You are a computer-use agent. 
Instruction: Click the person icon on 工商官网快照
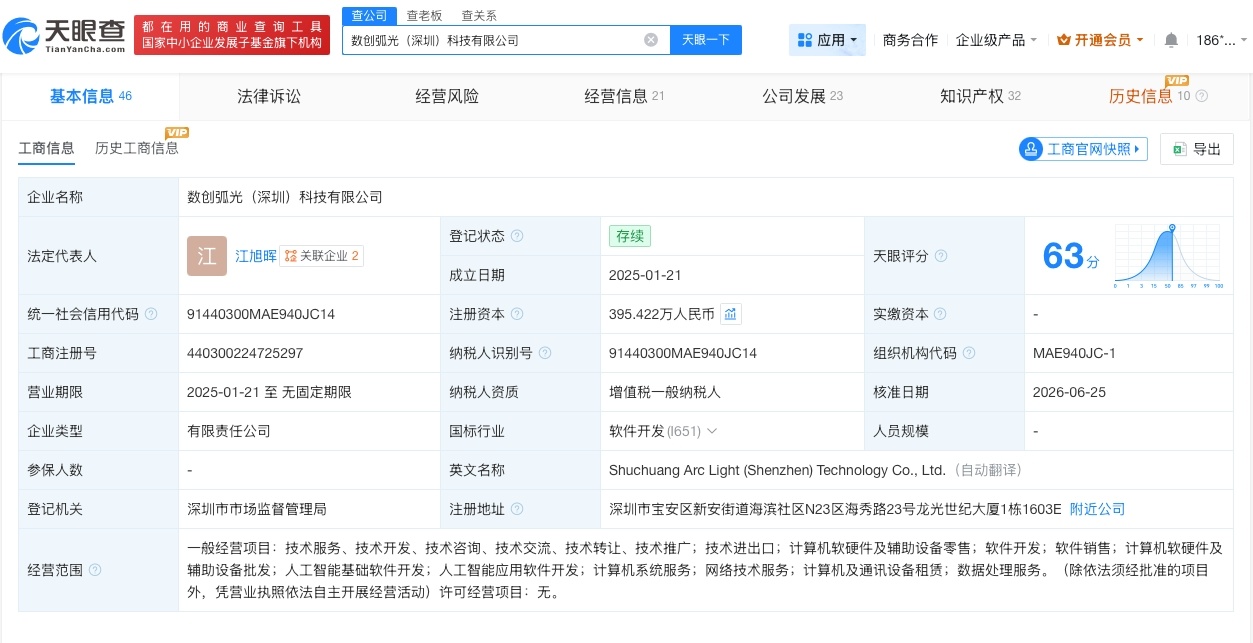point(1031,149)
